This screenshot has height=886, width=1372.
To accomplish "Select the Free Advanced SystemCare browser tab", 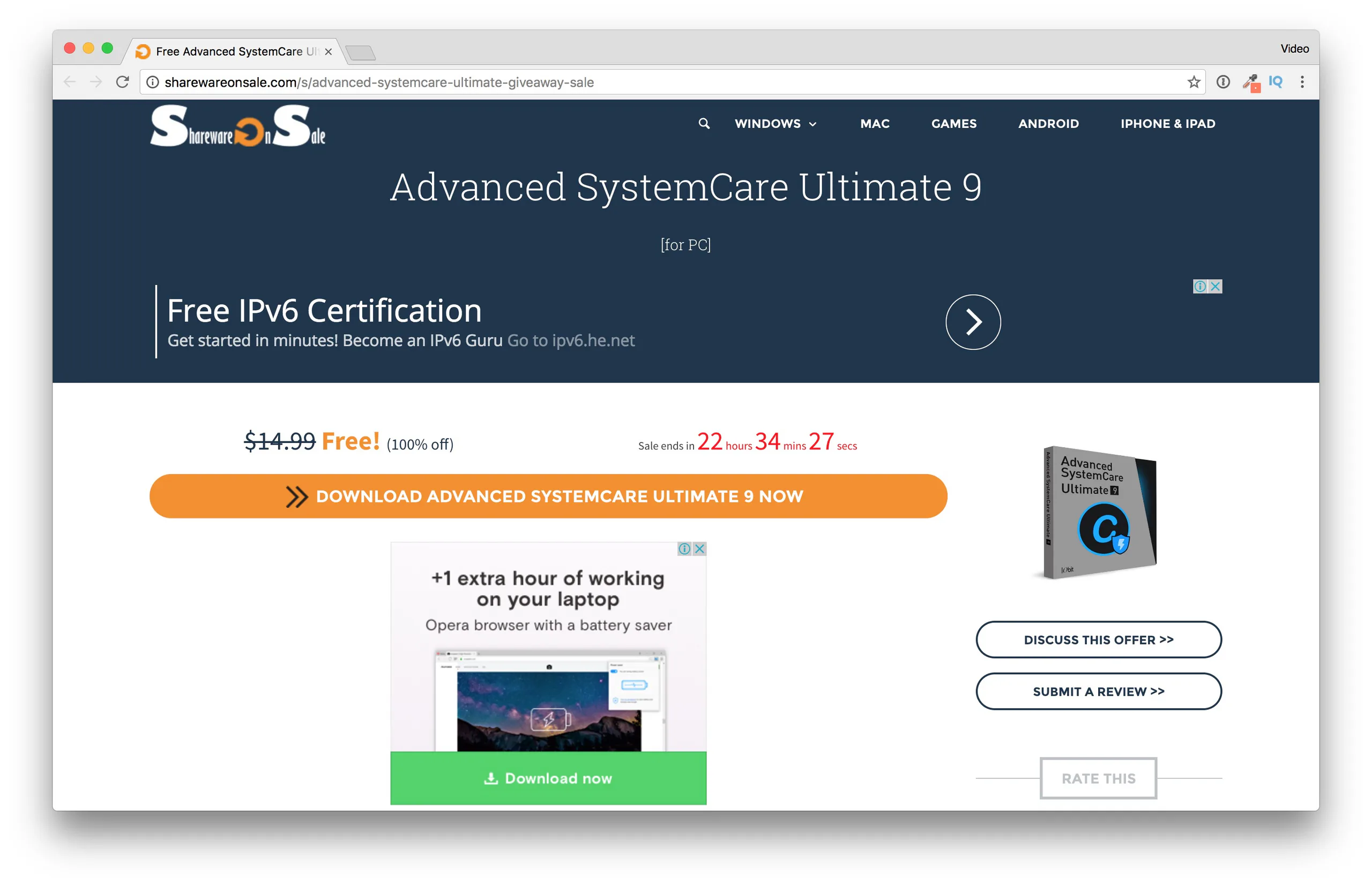I will pyautogui.click(x=235, y=52).
